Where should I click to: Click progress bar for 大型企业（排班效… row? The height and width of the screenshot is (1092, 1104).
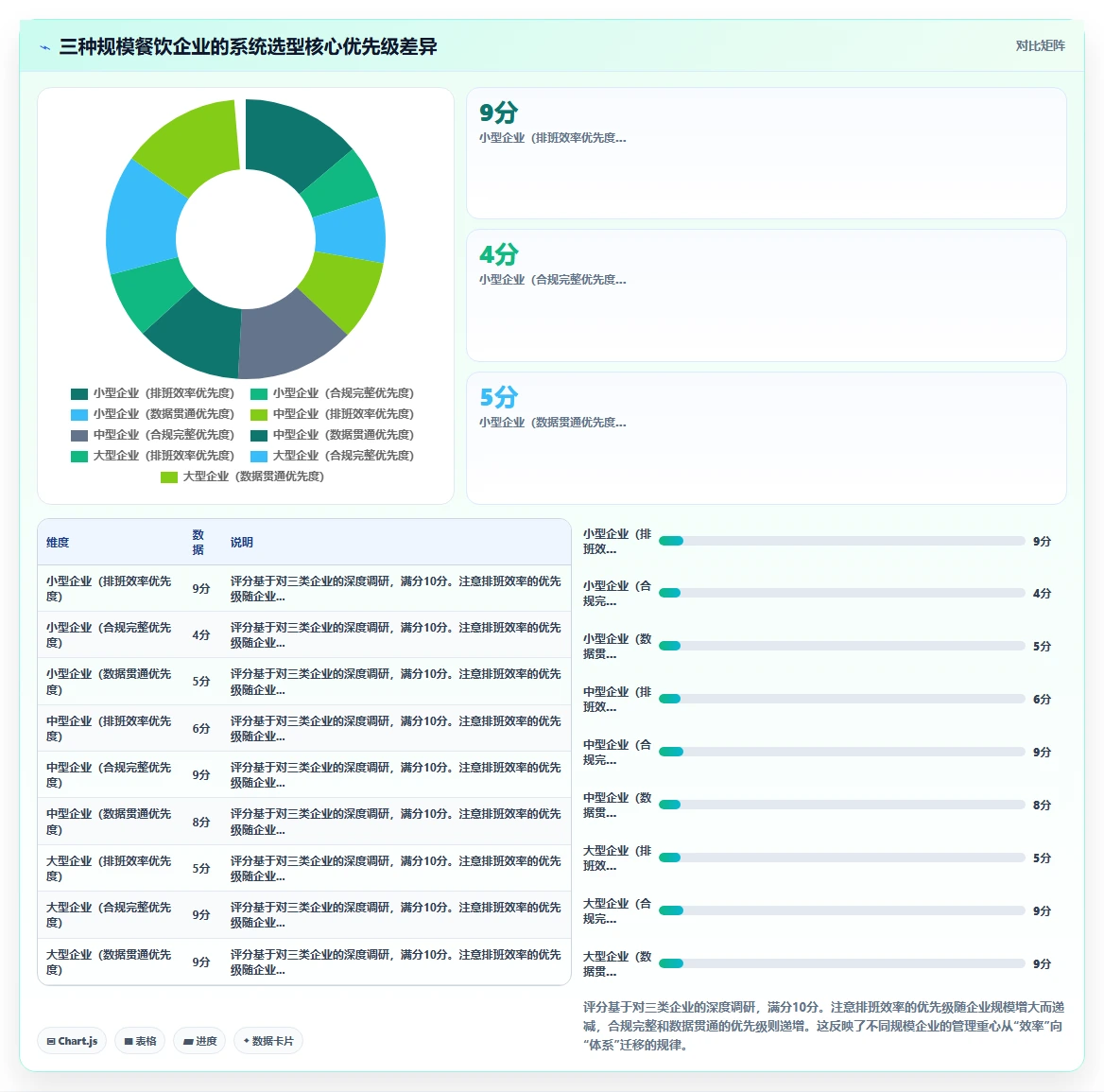click(x=841, y=858)
